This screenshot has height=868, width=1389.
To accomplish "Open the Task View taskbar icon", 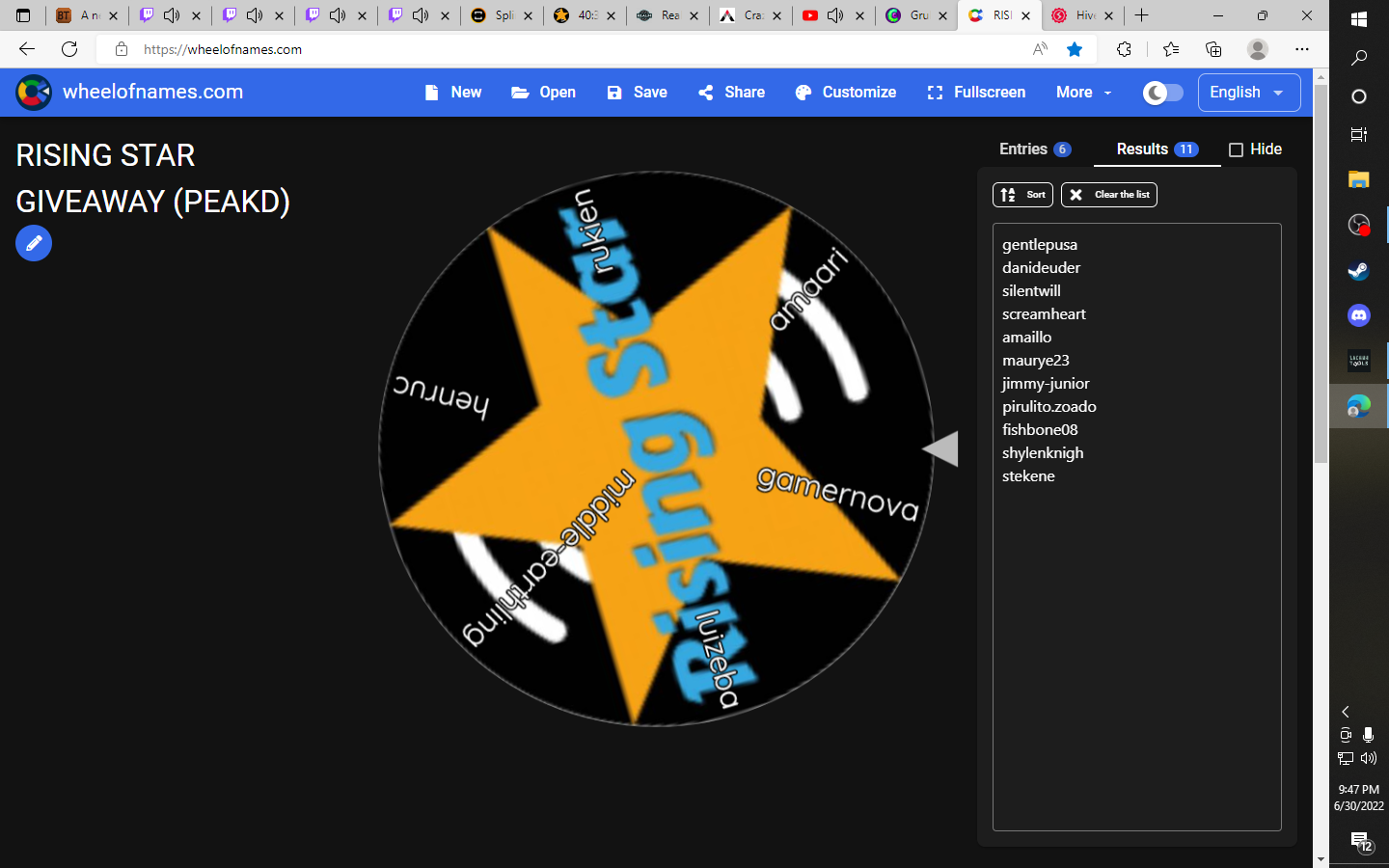I will click(x=1359, y=135).
